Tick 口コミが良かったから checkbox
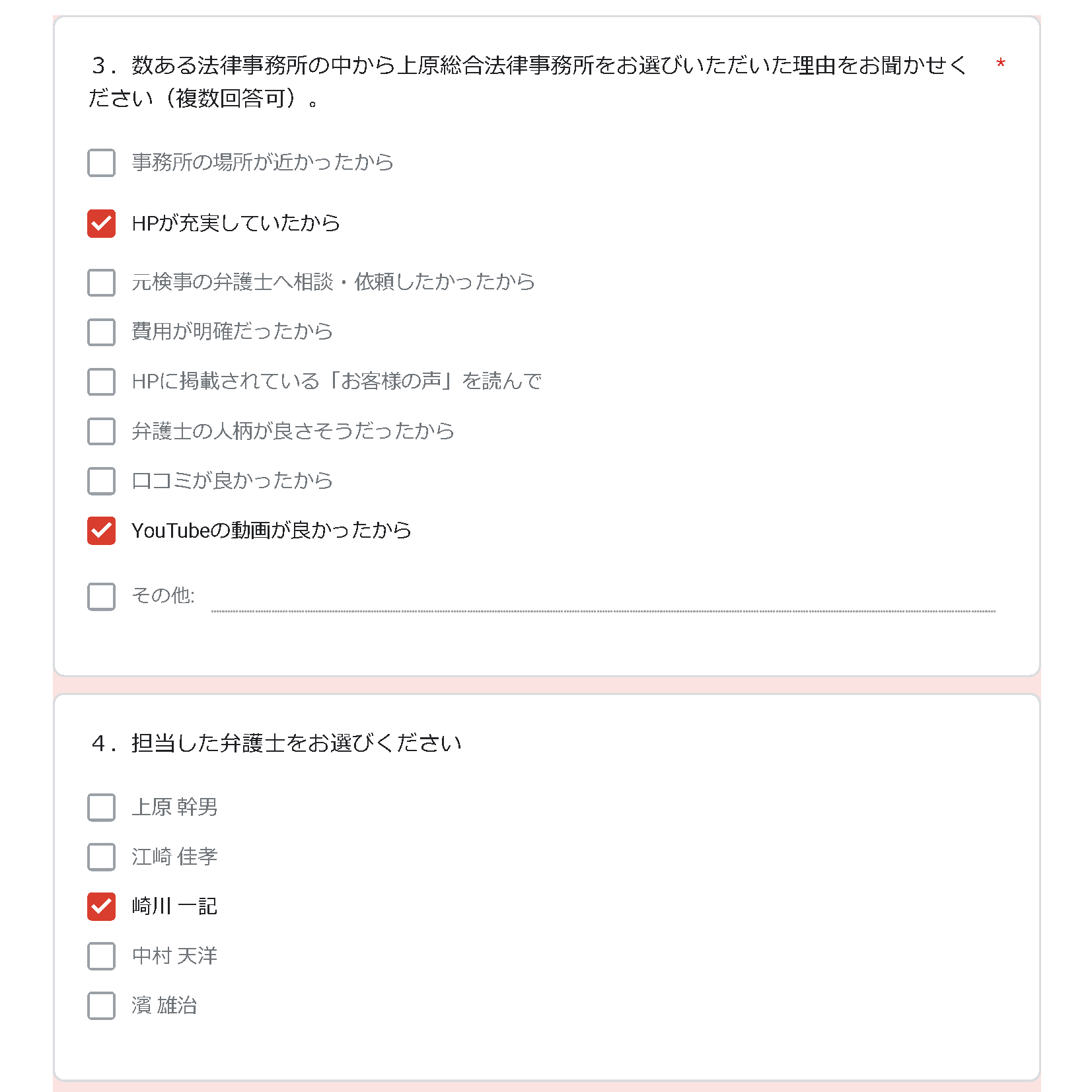Viewport: 1092px width, 1092px height. [101, 480]
